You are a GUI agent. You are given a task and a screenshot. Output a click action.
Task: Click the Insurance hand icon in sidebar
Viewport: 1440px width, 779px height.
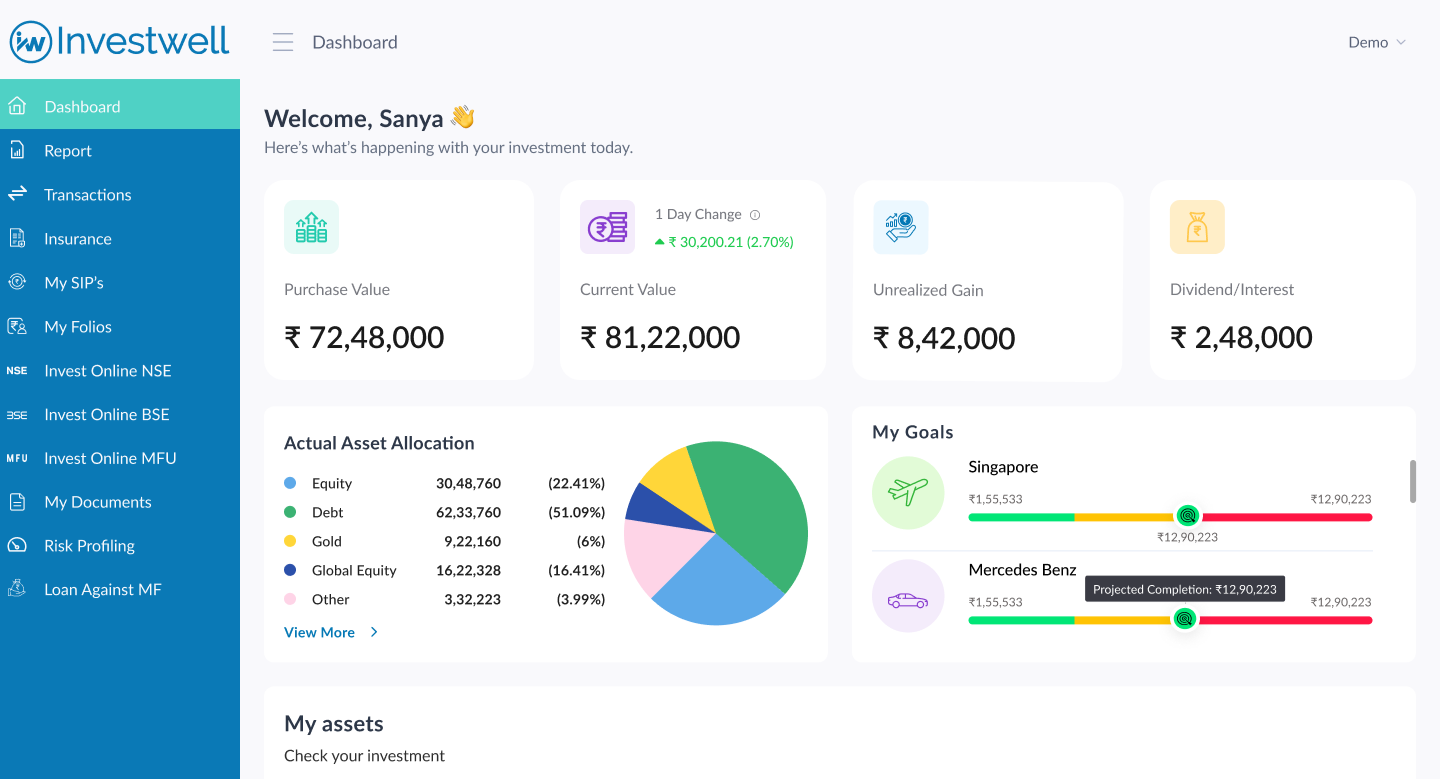click(x=17, y=238)
